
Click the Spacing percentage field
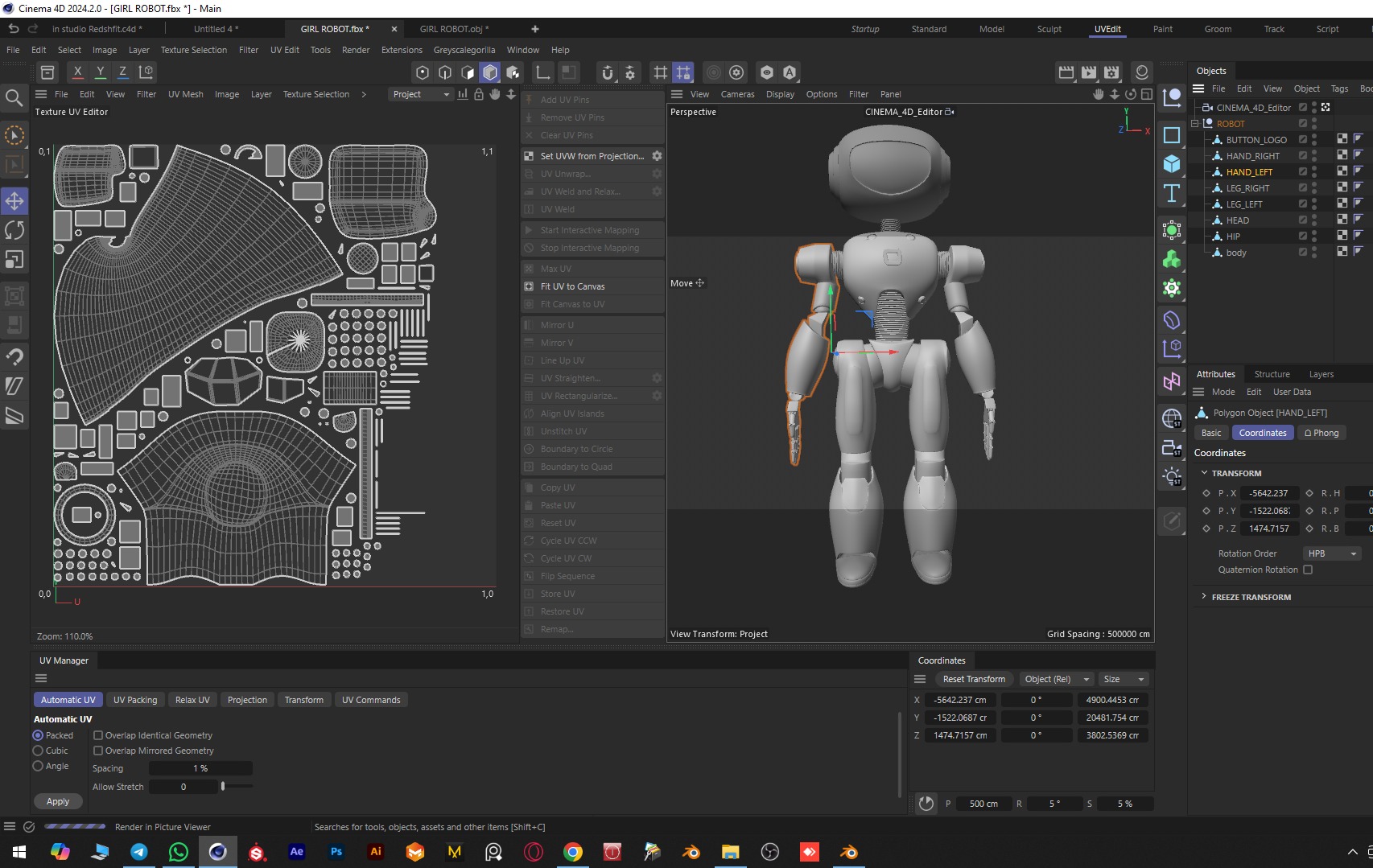click(200, 768)
